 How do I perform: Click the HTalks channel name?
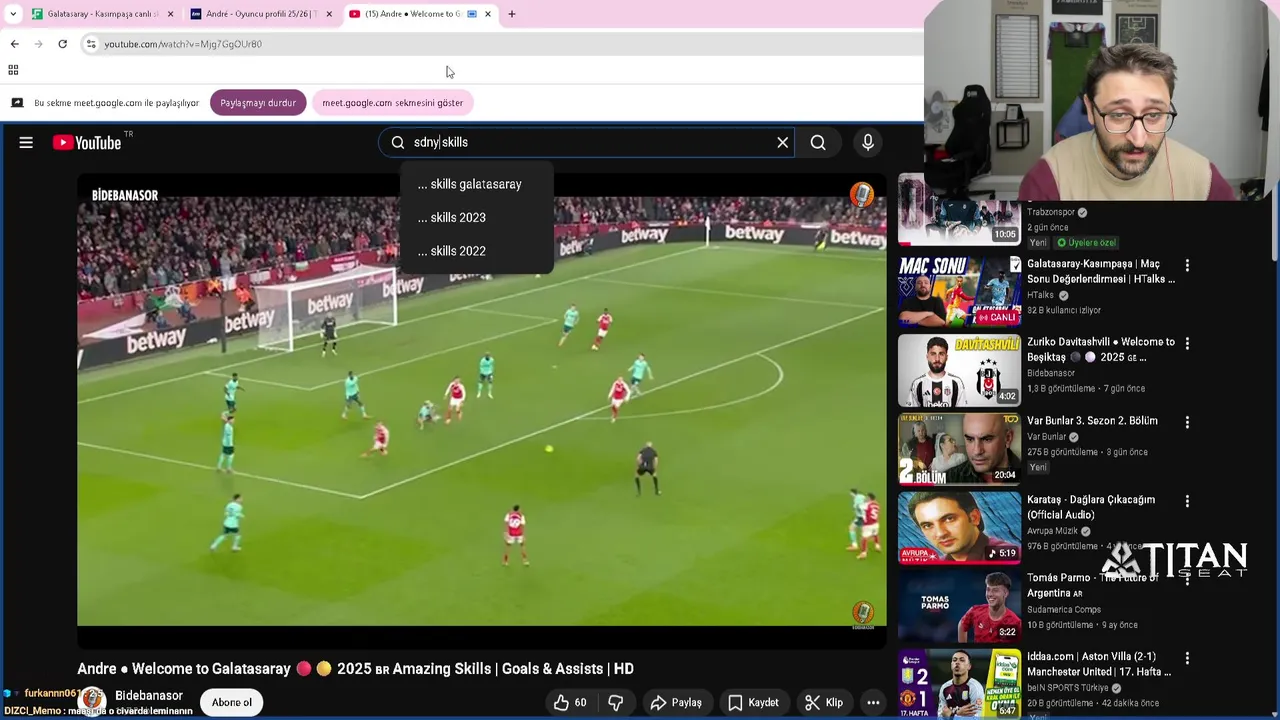1041,296
